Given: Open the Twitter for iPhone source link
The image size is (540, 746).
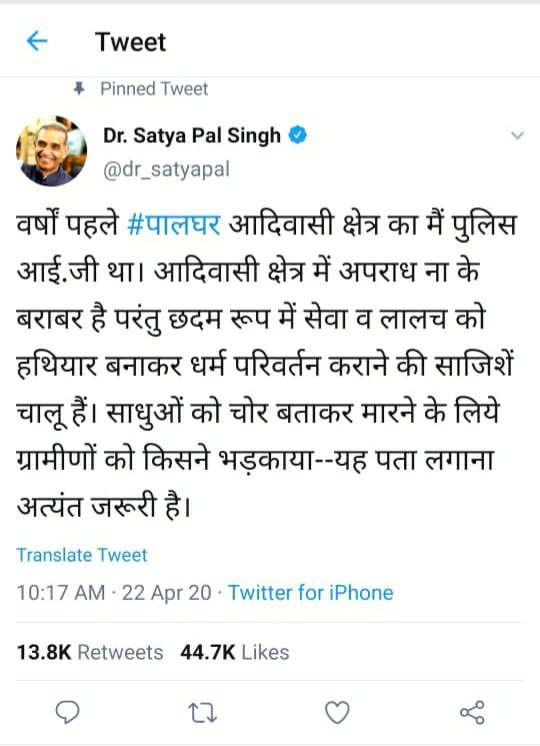Looking at the screenshot, I should pos(311,593).
